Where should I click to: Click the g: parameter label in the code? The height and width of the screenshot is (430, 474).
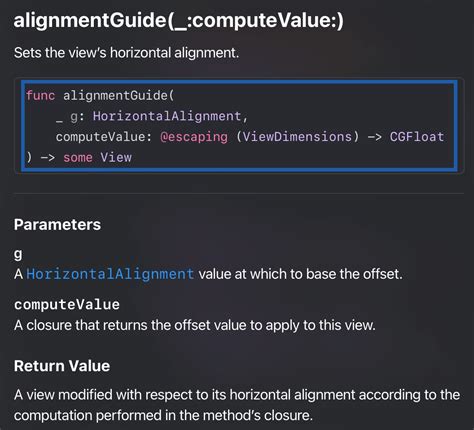coord(77,117)
